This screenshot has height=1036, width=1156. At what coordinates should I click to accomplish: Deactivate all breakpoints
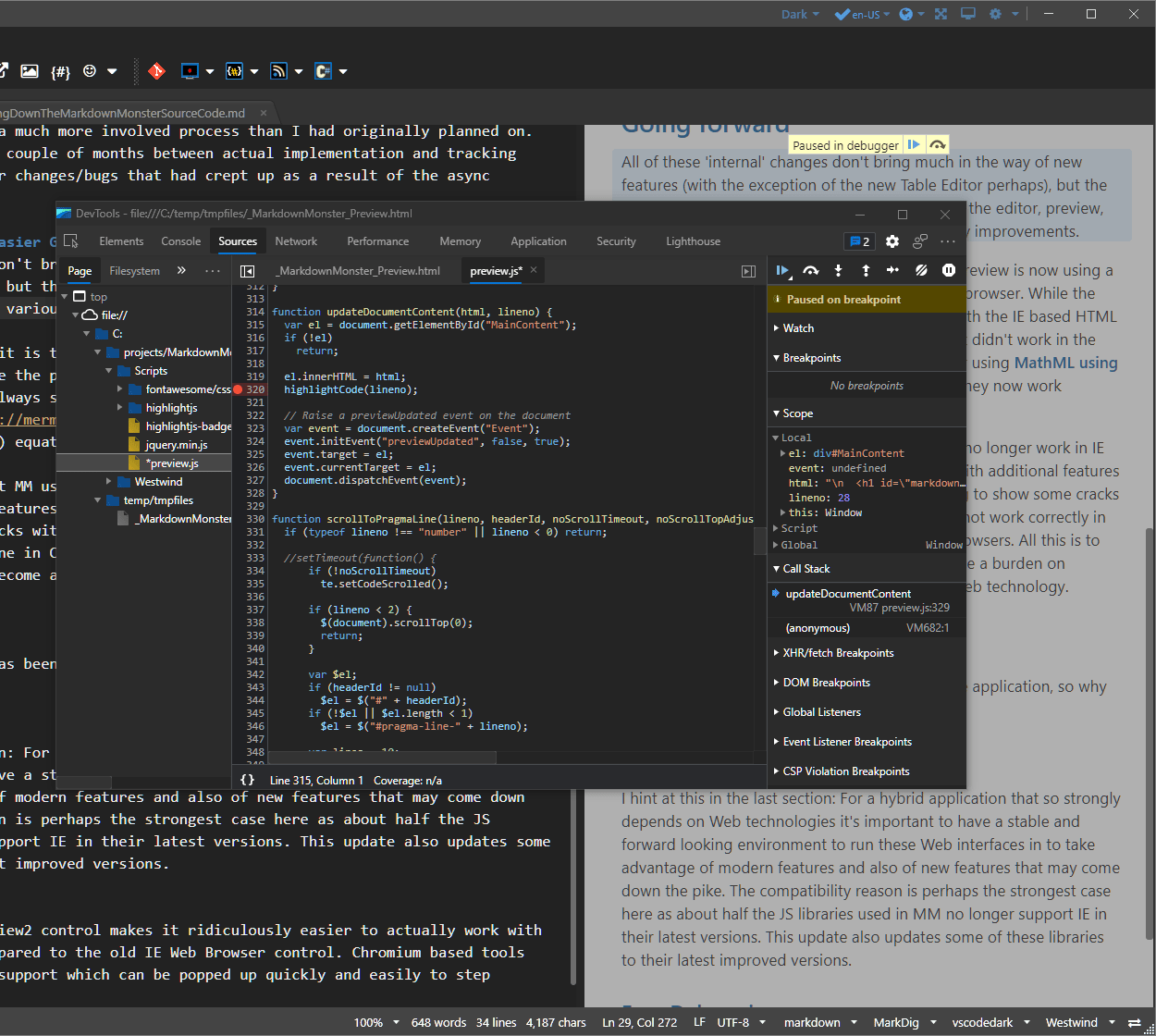coord(918,270)
